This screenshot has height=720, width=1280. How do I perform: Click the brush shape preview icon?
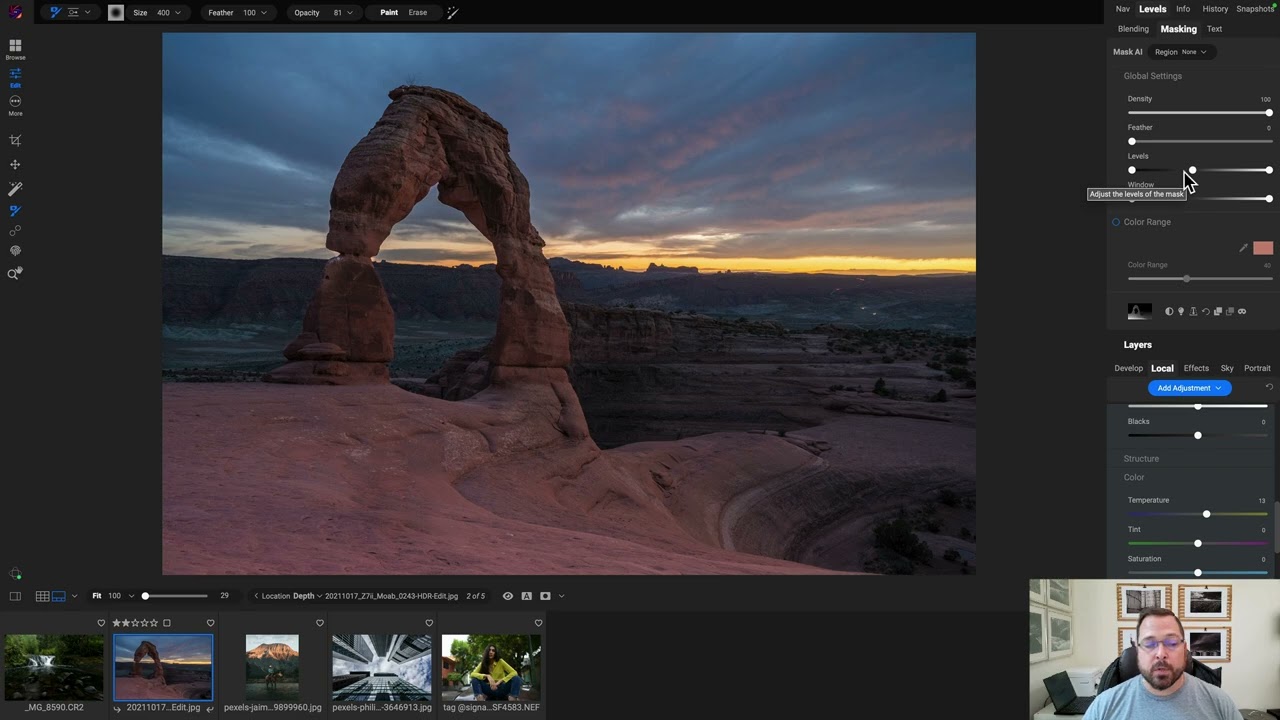point(116,13)
